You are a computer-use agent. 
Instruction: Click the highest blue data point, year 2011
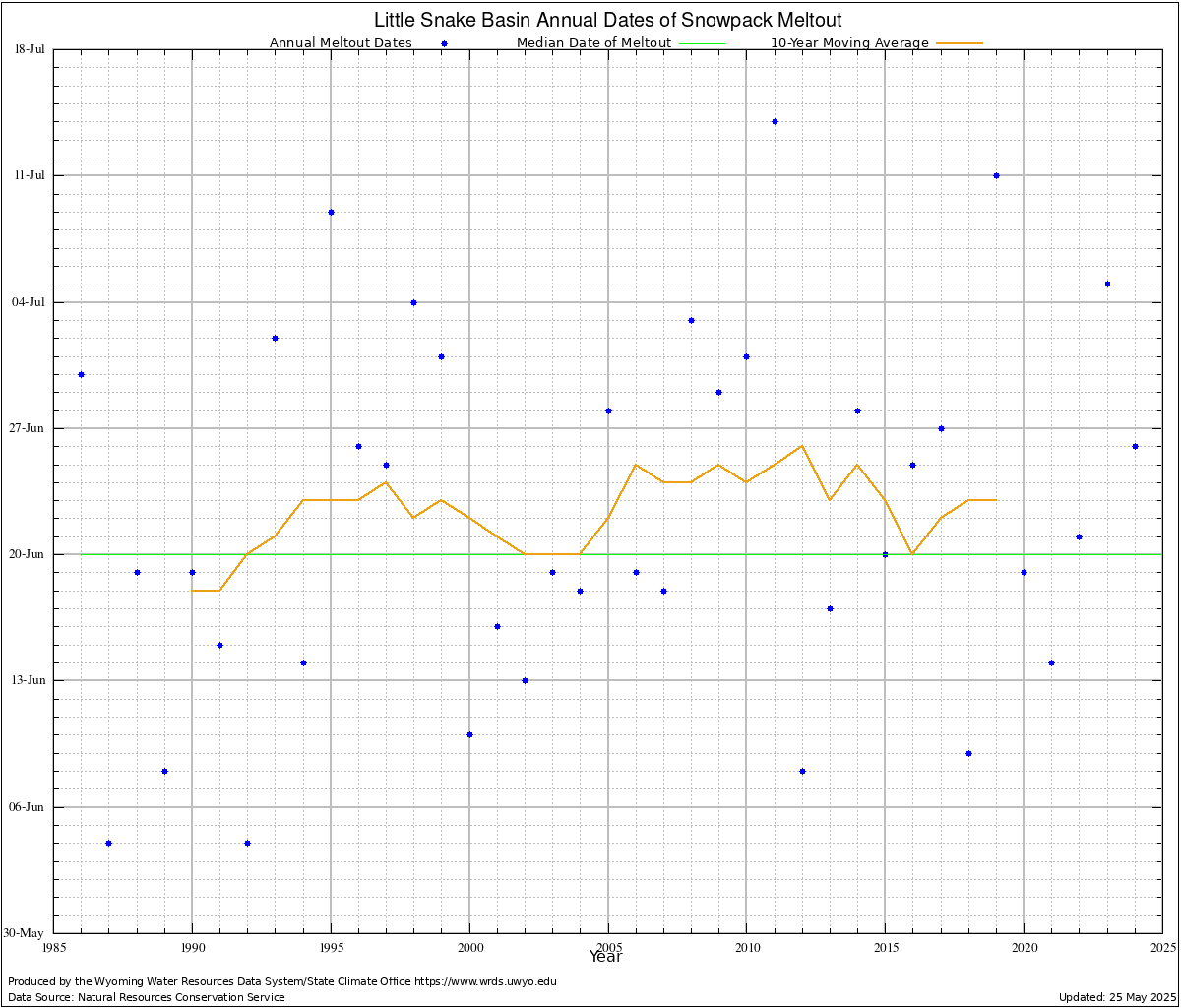775,121
